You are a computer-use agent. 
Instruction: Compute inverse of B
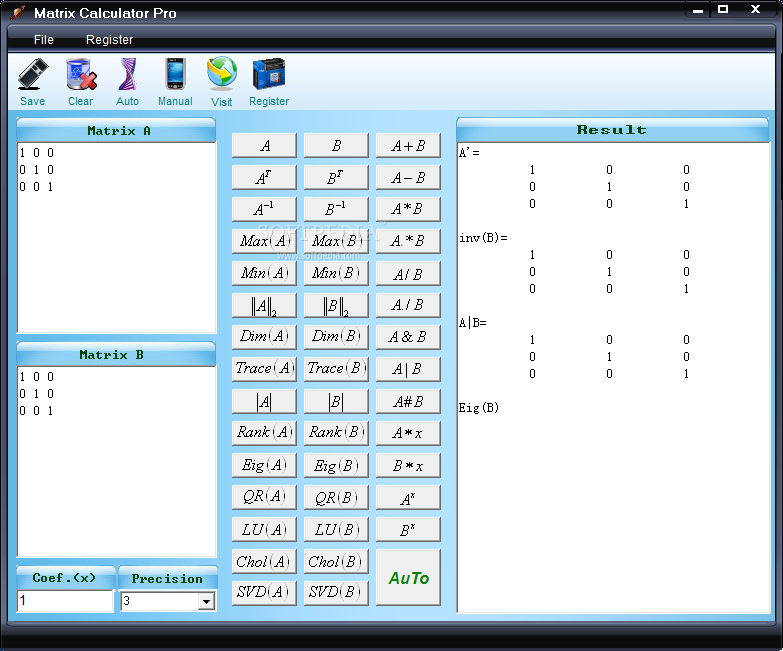pyautogui.click(x=336, y=209)
